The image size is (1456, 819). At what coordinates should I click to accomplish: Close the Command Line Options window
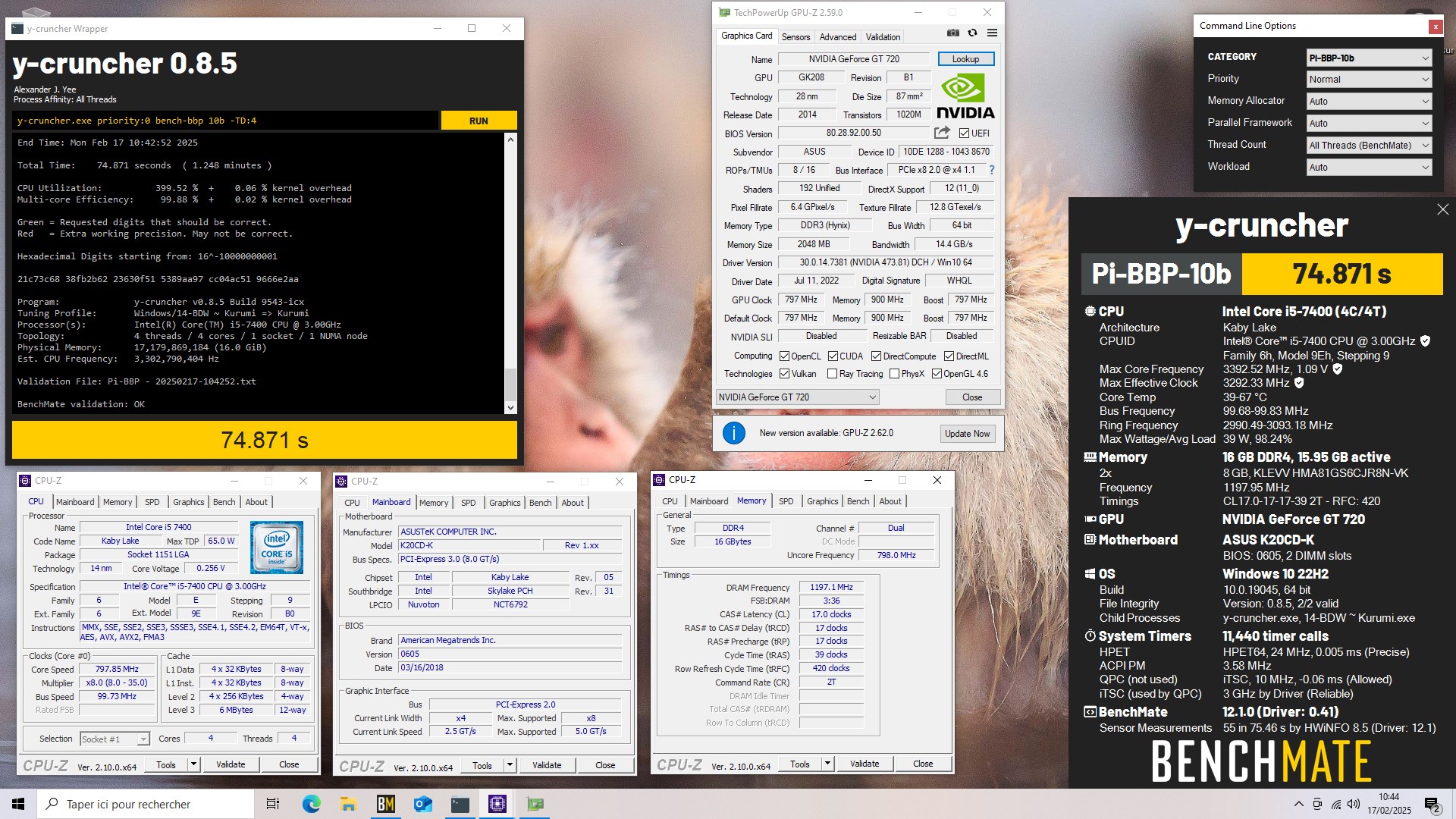[x=1435, y=27]
